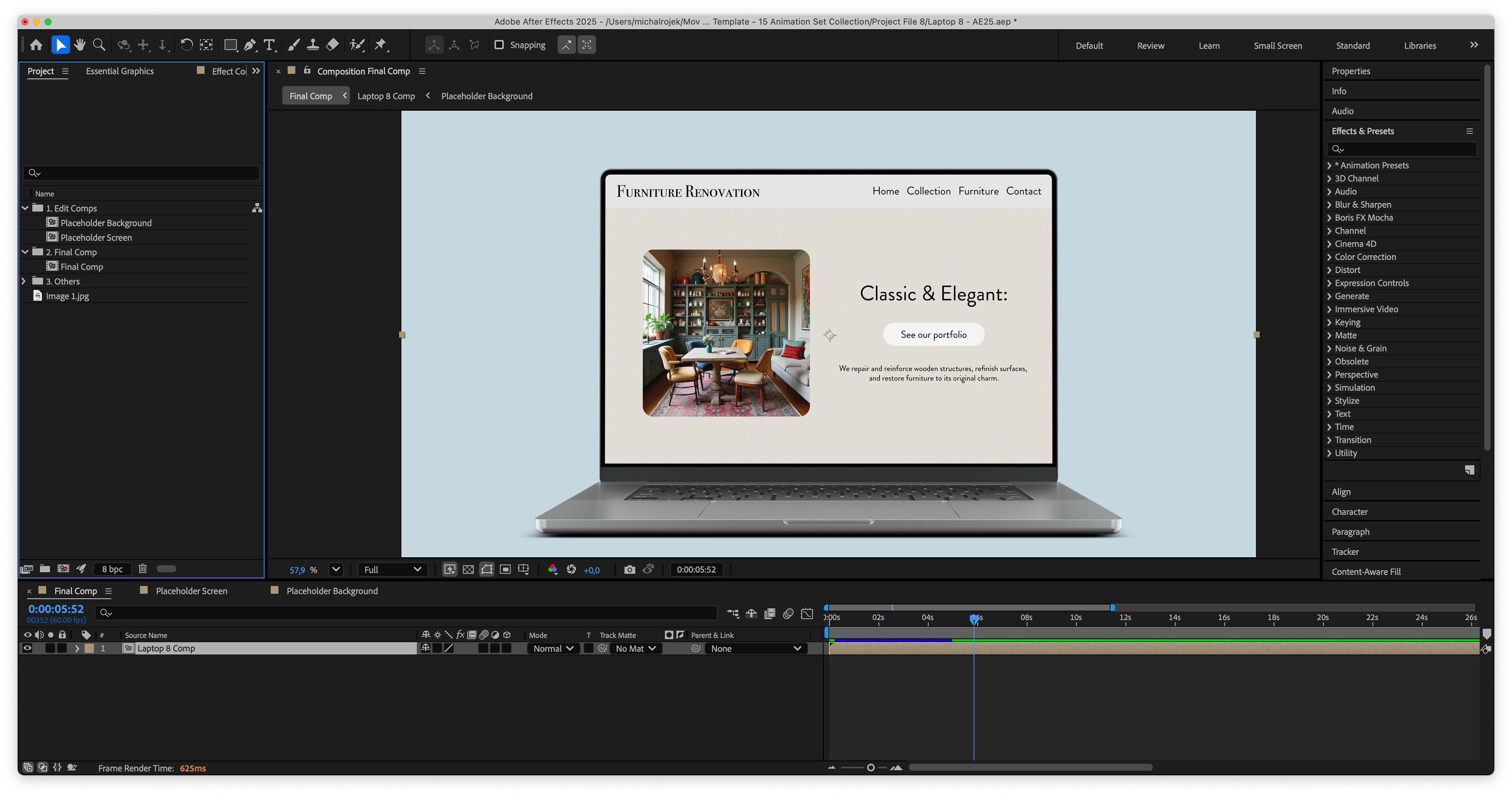Hide the Laptop 8 Comp layer
The height and width of the screenshot is (796, 1512).
[x=28, y=648]
